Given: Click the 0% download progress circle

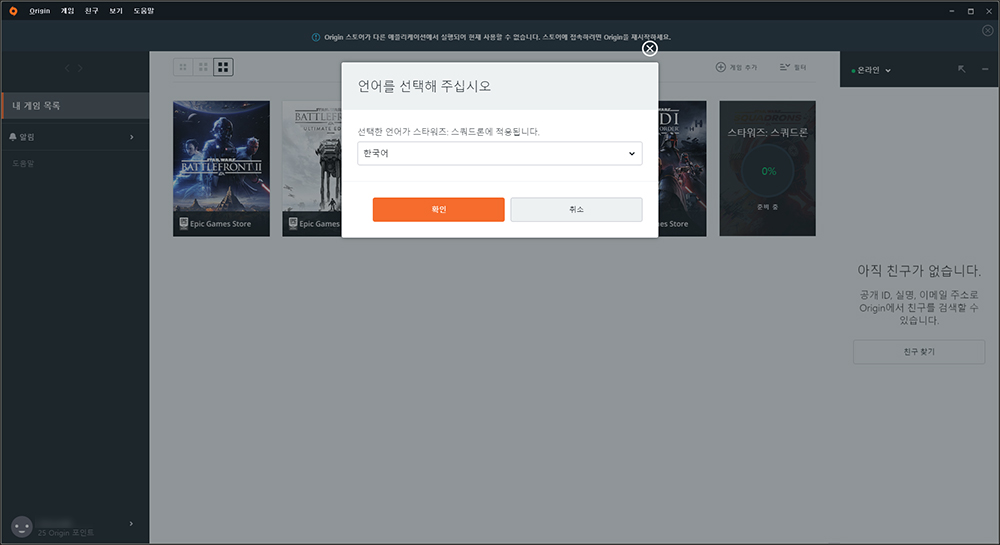Looking at the screenshot, I should [768, 171].
